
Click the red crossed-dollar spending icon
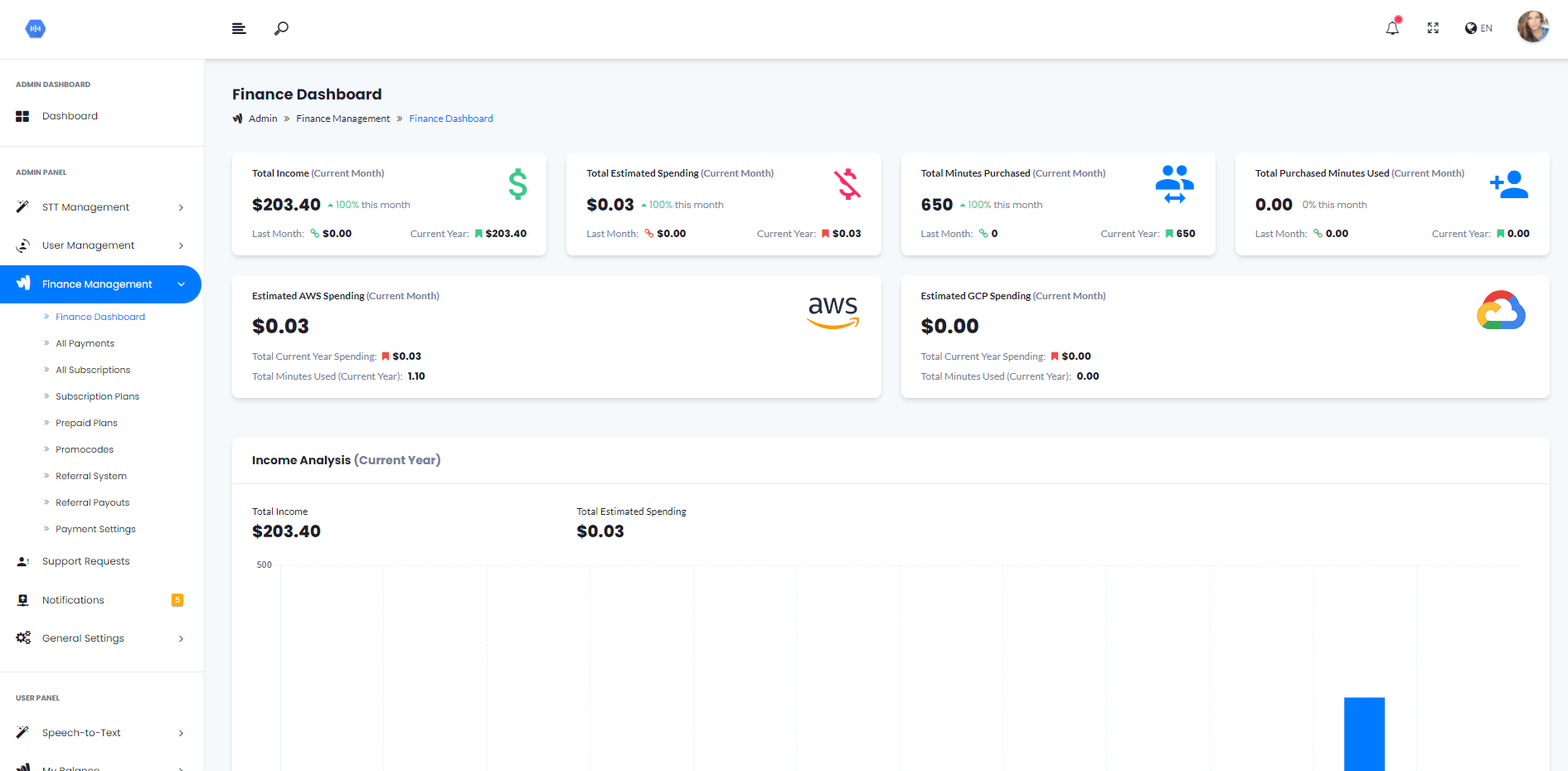click(x=847, y=184)
